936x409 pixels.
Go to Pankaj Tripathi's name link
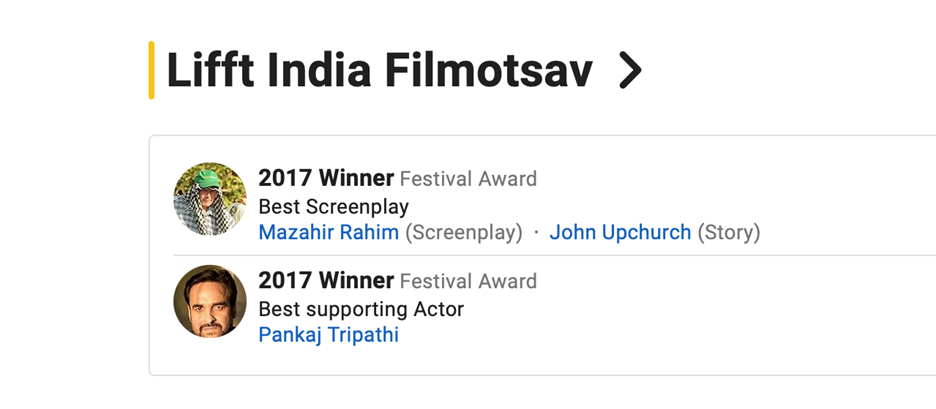(x=328, y=335)
